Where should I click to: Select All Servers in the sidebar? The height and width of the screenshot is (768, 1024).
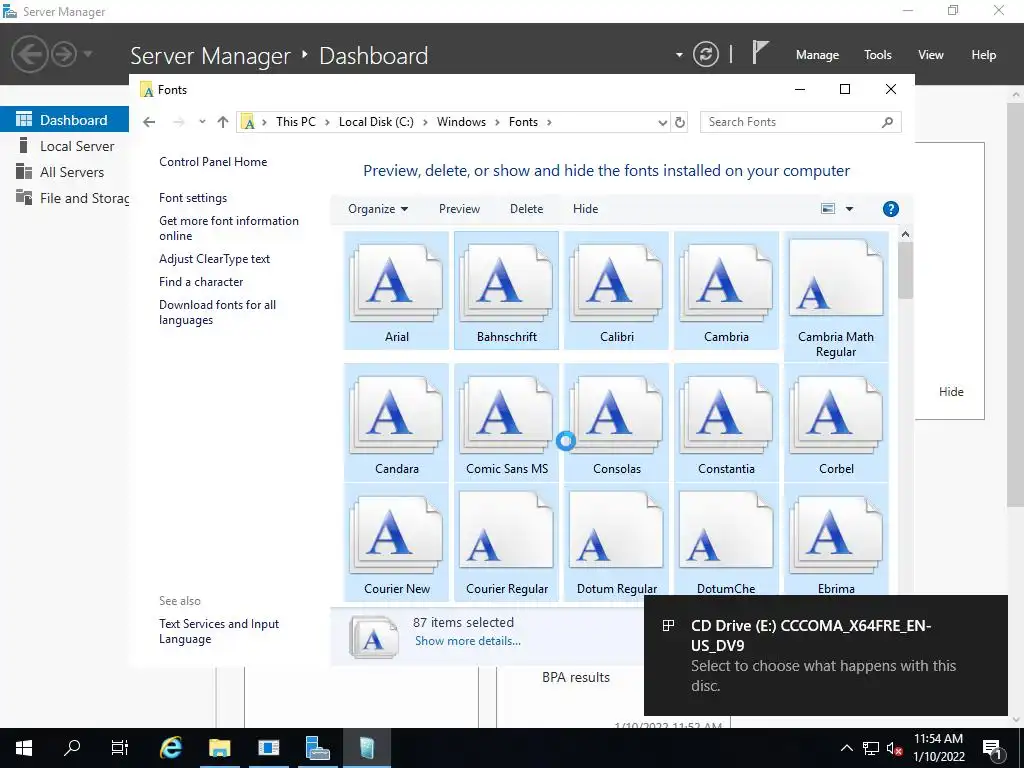point(65,172)
